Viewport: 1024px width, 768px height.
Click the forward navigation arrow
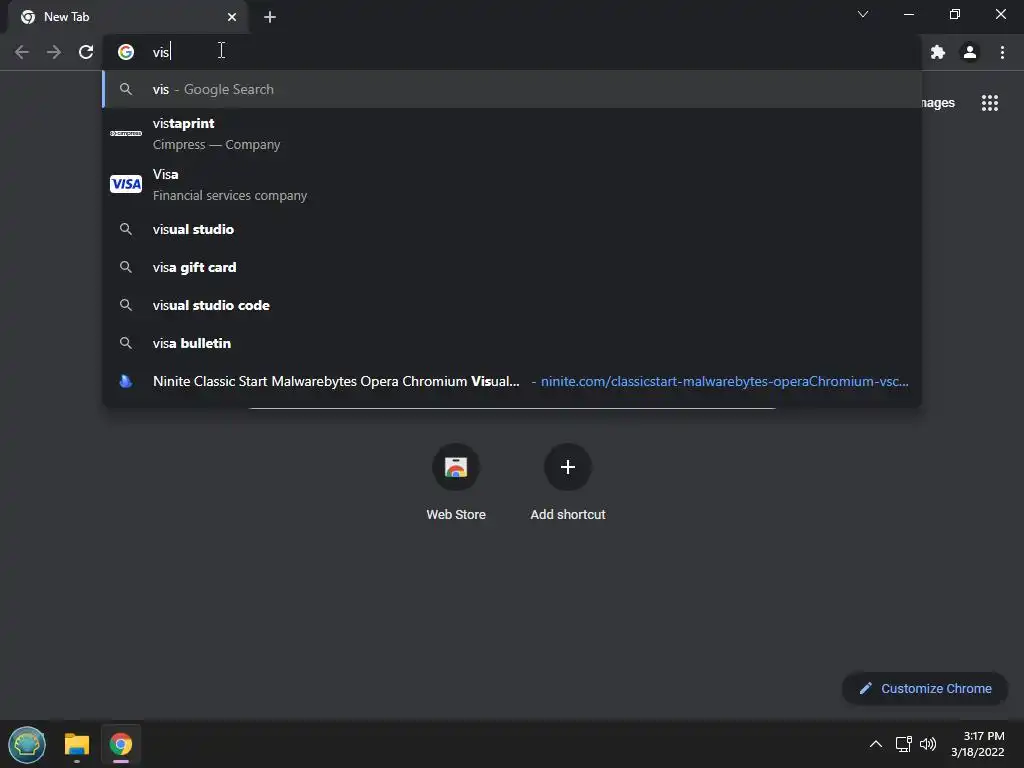coord(54,52)
